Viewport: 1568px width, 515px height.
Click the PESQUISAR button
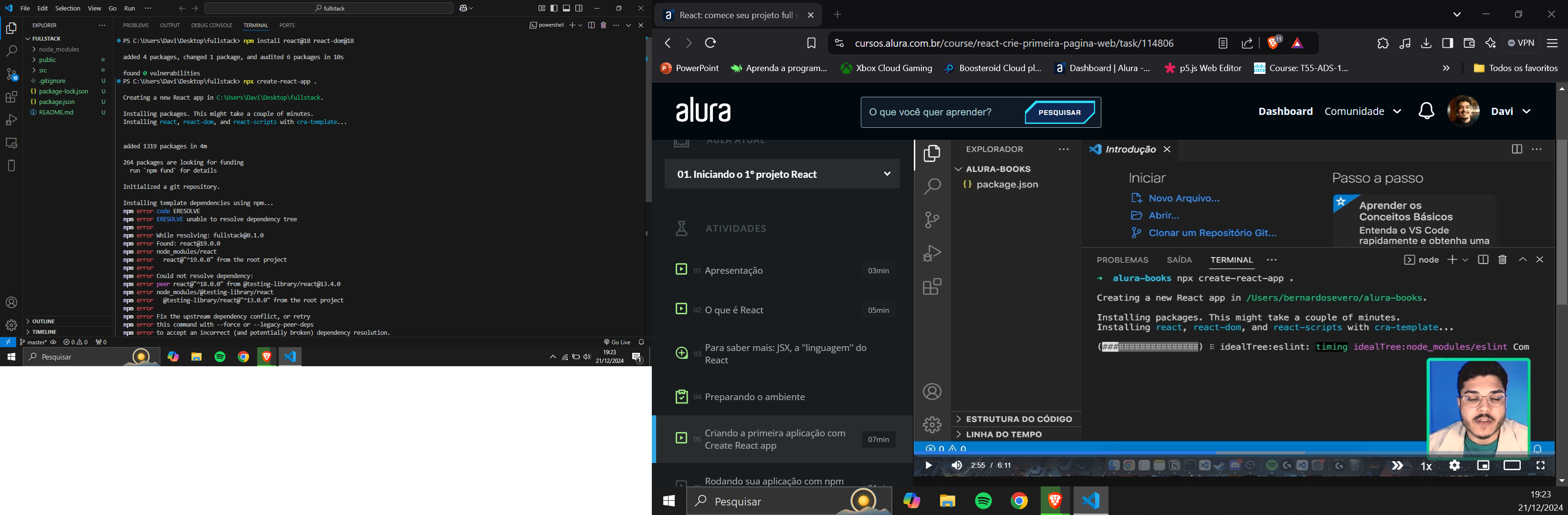(x=1060, y=113)
